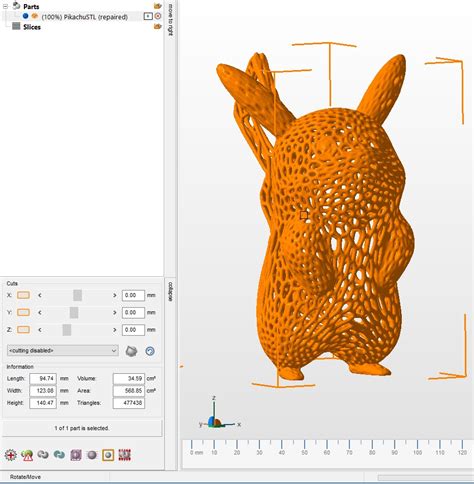Click the Y cut slider handle
Image resolution: width=474 pixels, height=484 pixels.
74,313
